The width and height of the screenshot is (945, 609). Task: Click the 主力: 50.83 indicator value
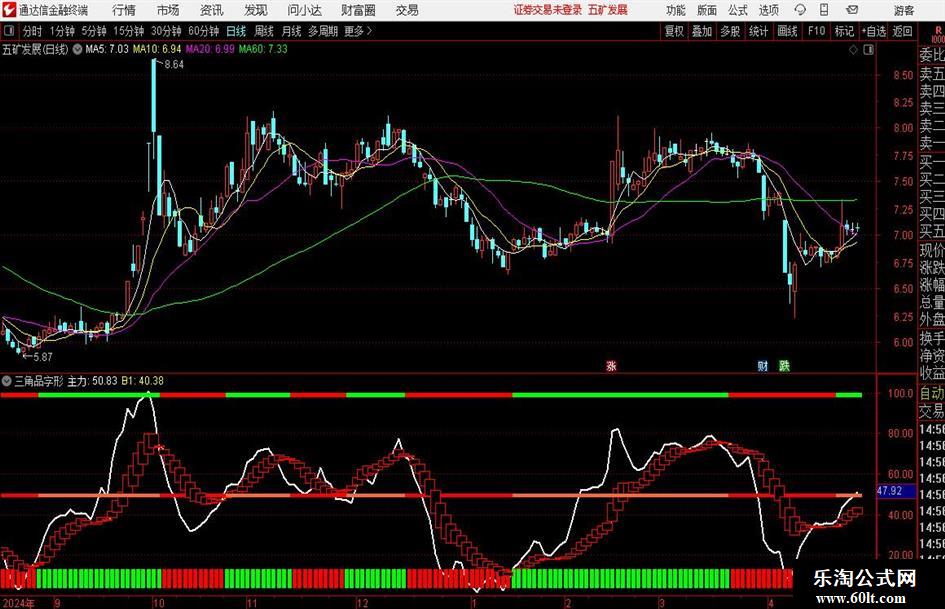(x=92, y=381)
